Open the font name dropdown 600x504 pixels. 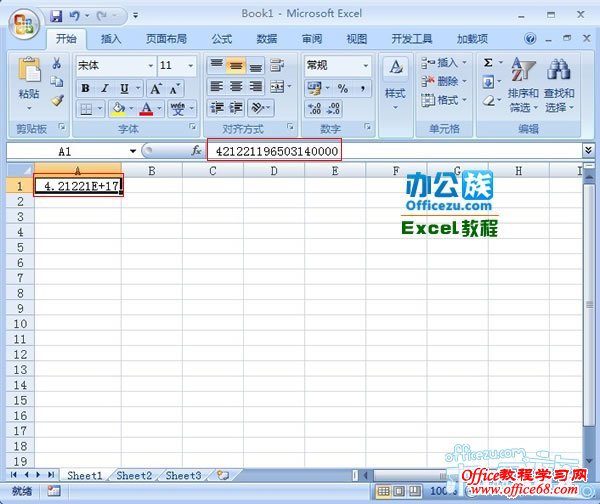tap(150, 66)
